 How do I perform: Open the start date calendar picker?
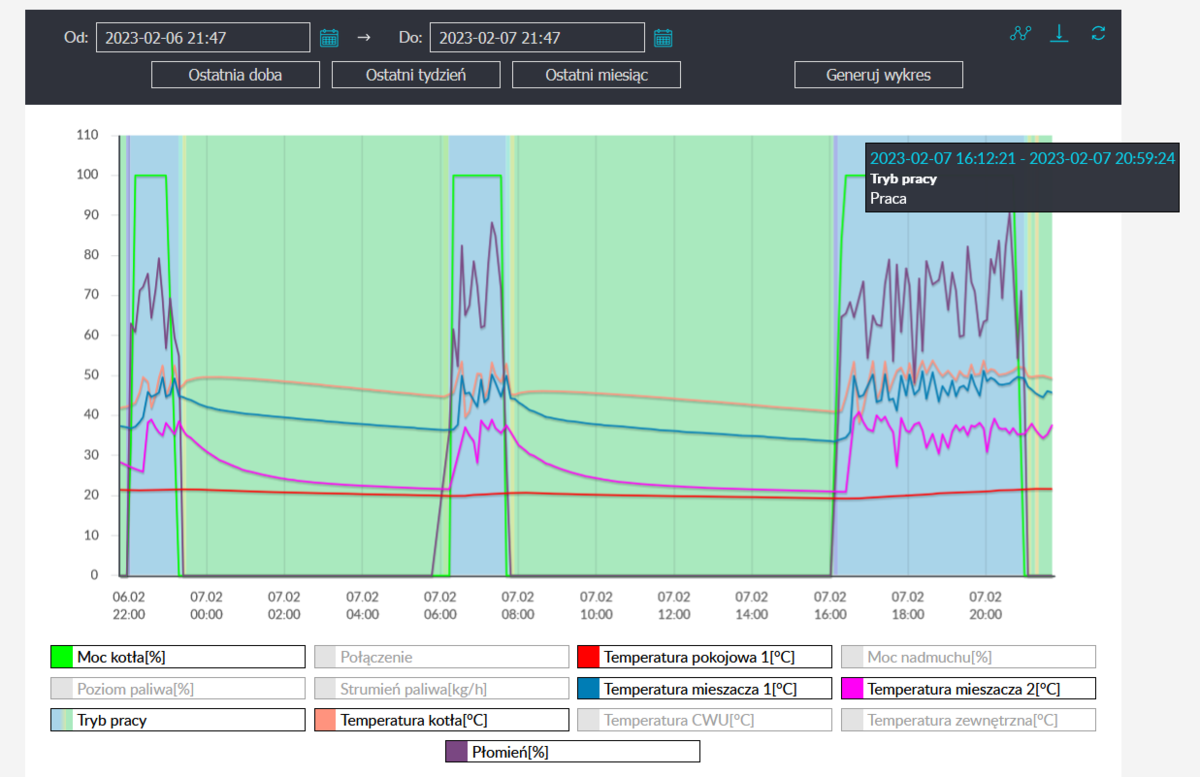pyautogui.click(x=329, y=38)
